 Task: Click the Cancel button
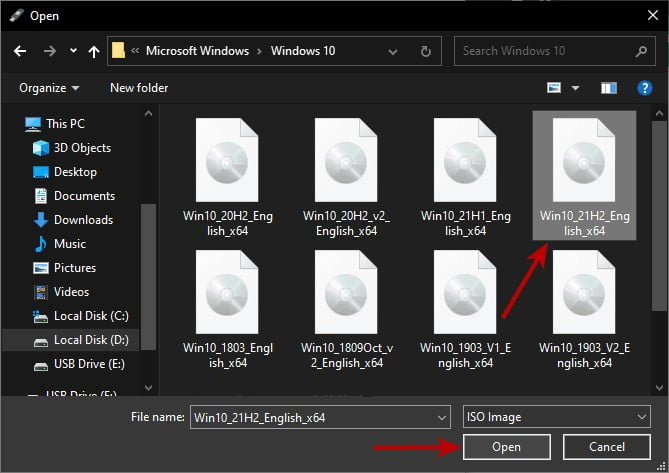pos(606,447)
